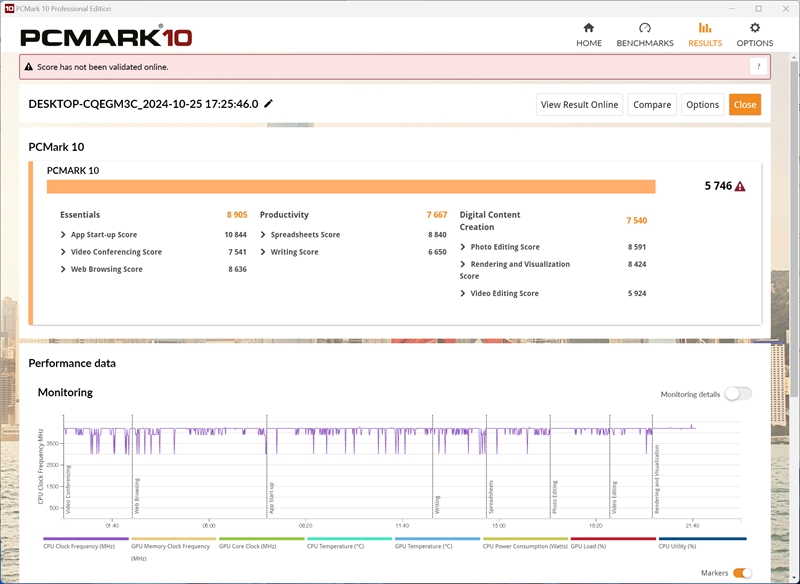Click the Spreadsheets chart marker
This screenshot has width=800, height=584.
491,497
